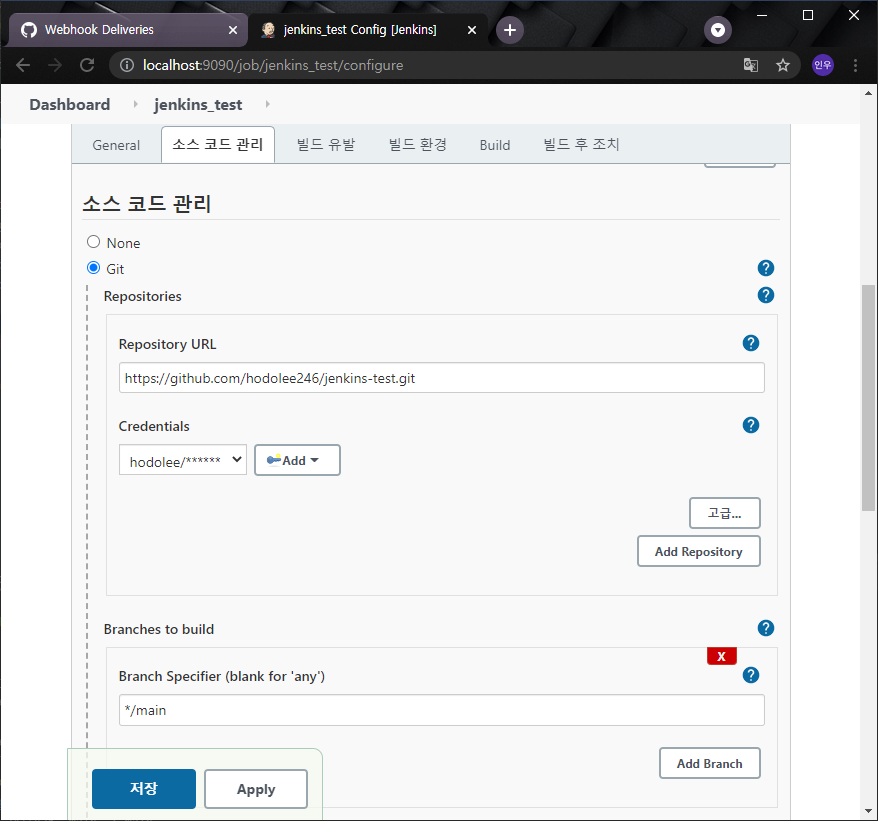878x821 pixels.
Task: Minimize the Chrome window
Action: pos(762,15)
